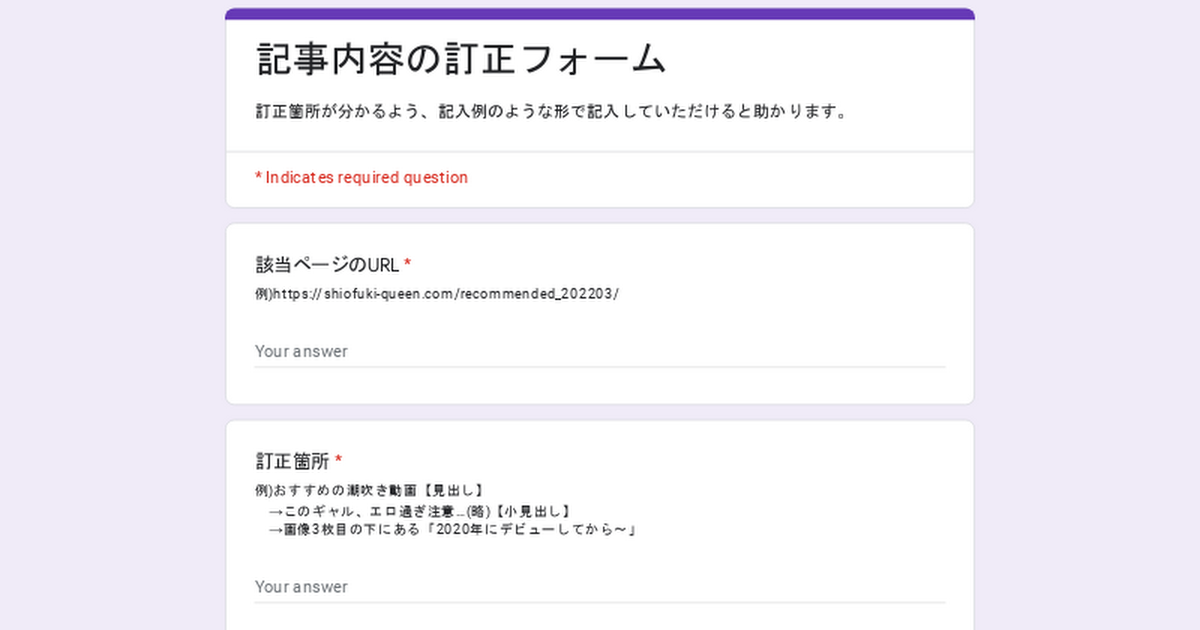Click the example line mentioning 画像3枚目の下にある
This screenshot has width=1200, height=630.
453,529
